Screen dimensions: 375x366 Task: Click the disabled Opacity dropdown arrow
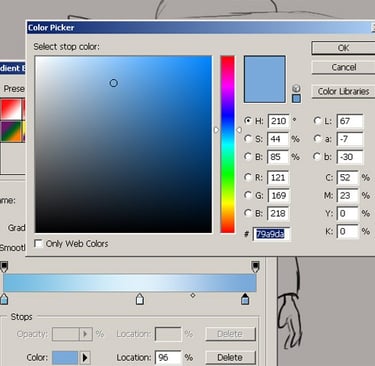(85, 334)
